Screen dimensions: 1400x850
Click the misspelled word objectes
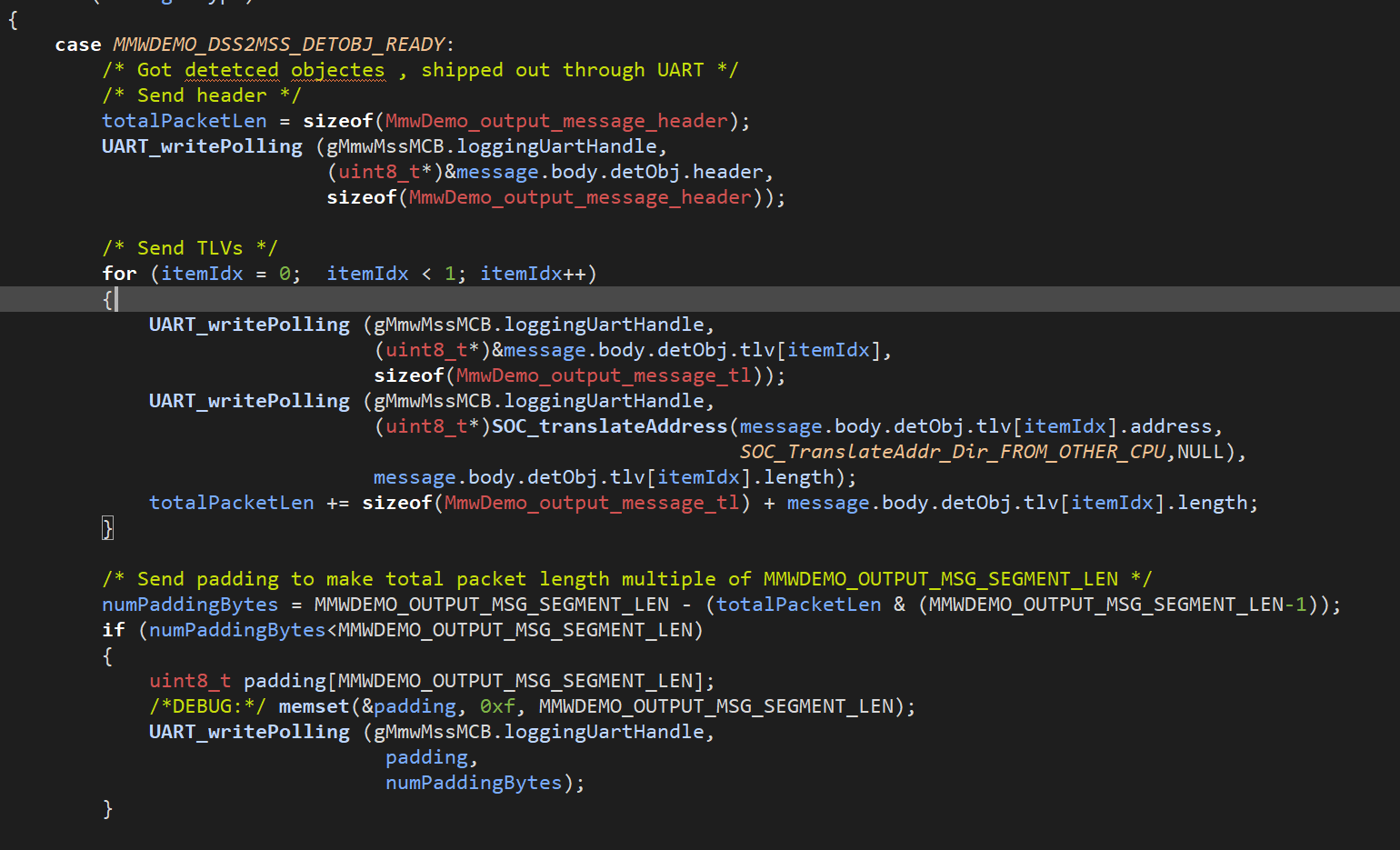tap(338, 70)
